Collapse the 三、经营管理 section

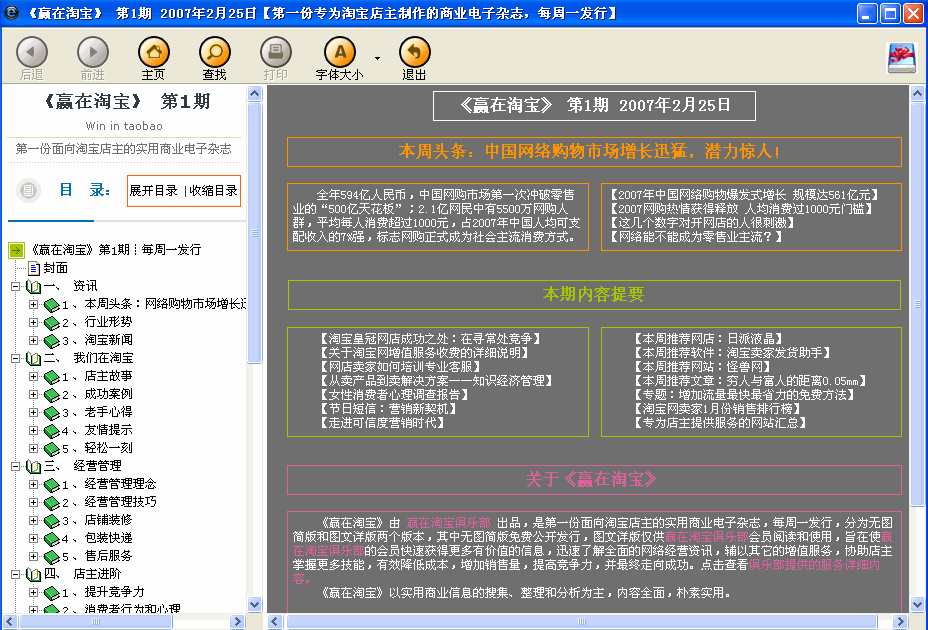click(x=15, y=467)
